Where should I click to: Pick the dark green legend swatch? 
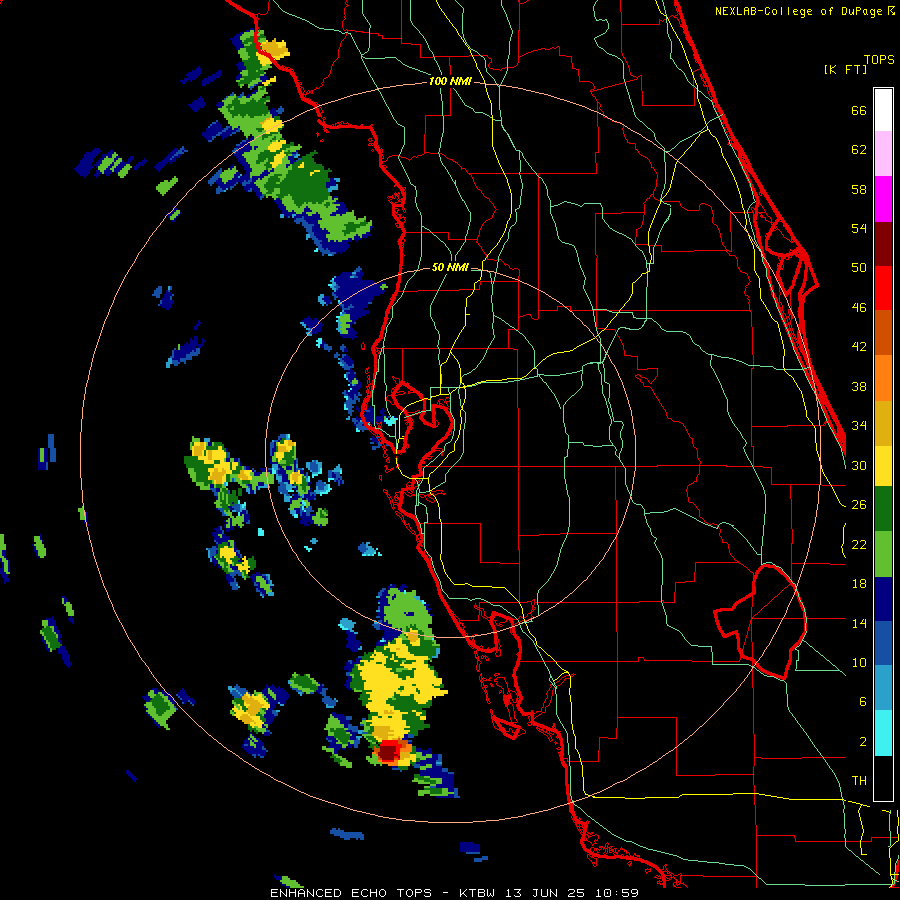point(883,509)
